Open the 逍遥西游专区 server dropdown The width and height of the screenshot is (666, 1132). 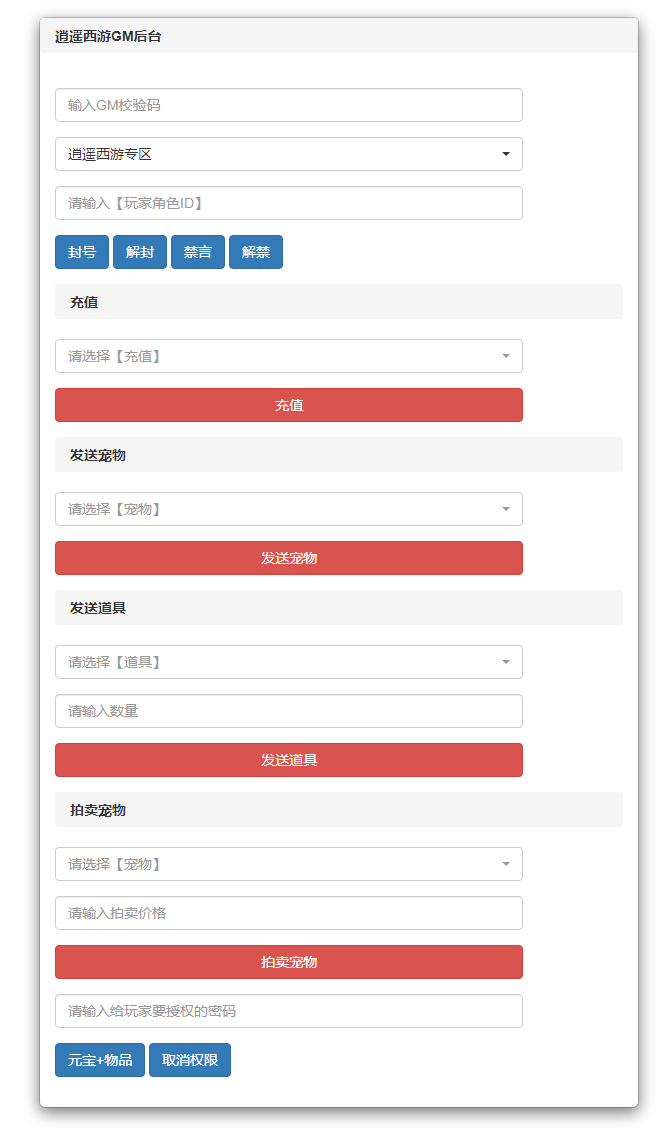pyautogui.click(x=288, y=154)
